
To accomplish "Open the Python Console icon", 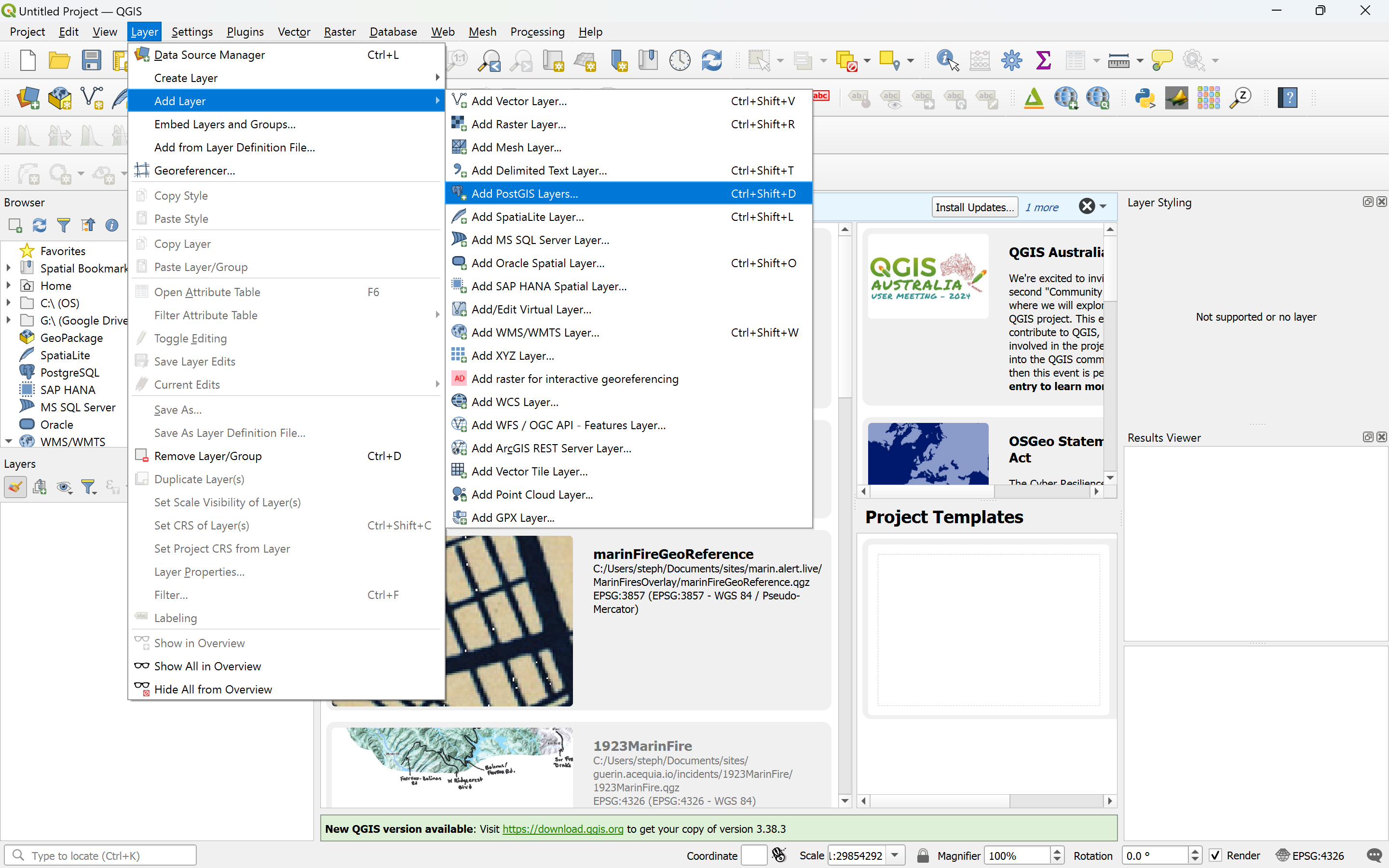I will pyautogui.click(x=1144, y=98).
